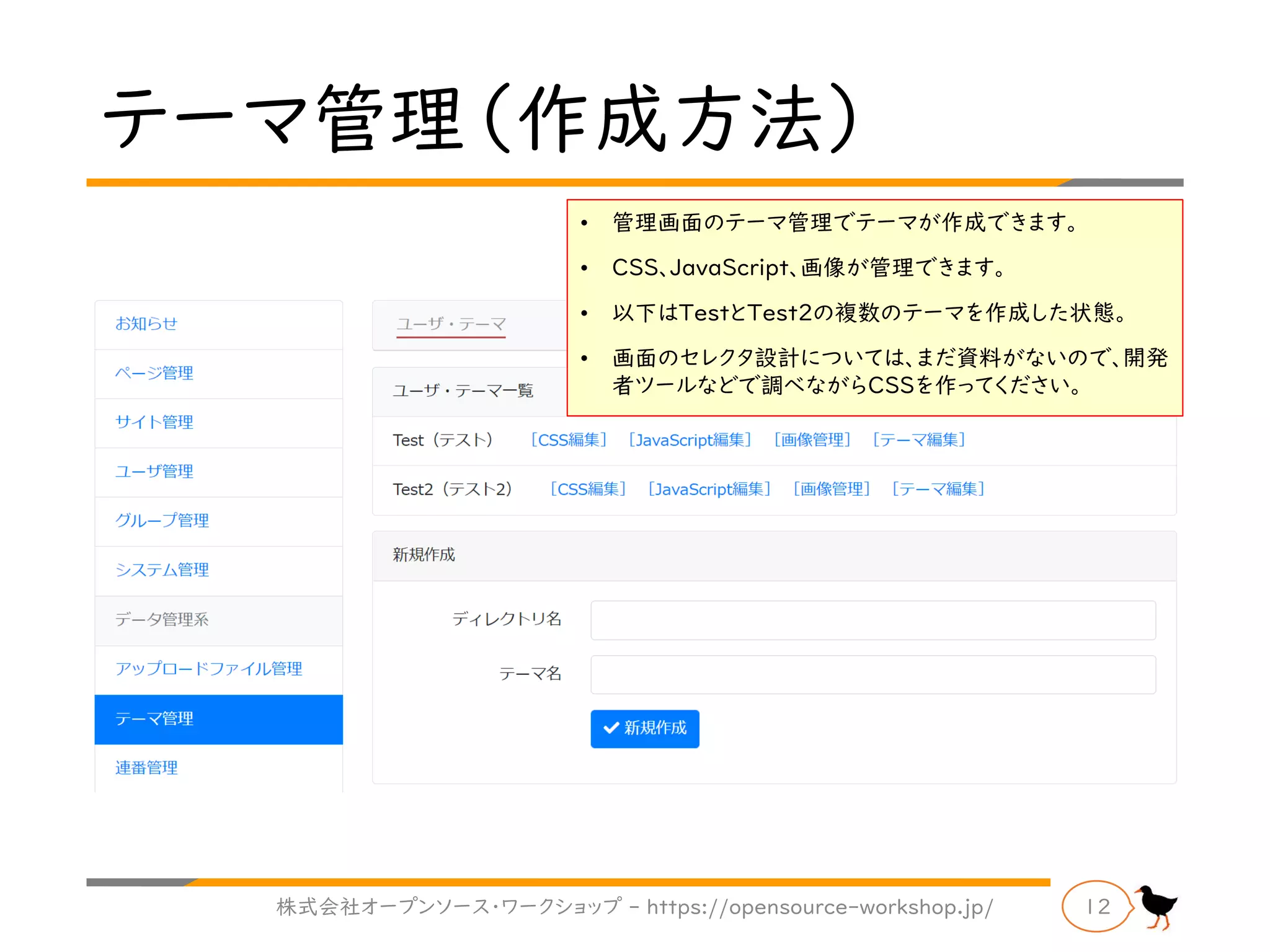The width and height of the screenshot is (1270, 952).
Task: Open ページ管理 in the sidebar
Action: [218, 374]
